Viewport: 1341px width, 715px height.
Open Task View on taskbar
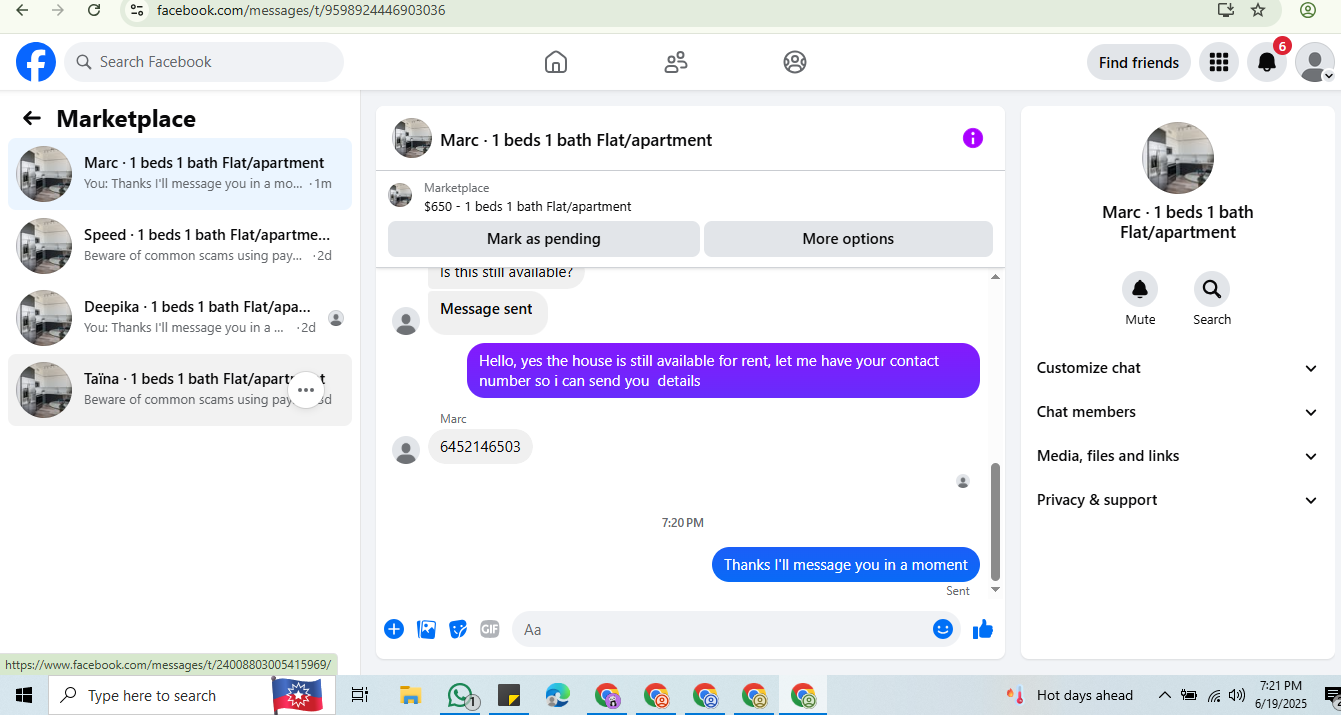(x=360, y=695)
